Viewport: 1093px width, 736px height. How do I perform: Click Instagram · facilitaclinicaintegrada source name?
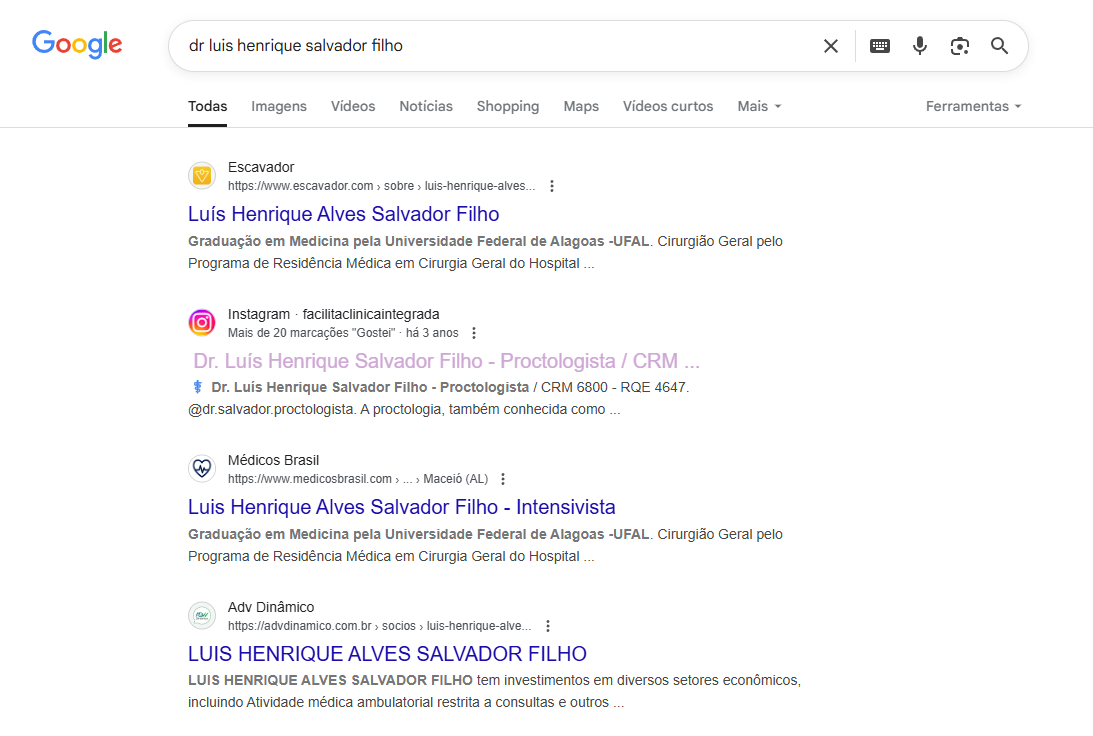333,314
